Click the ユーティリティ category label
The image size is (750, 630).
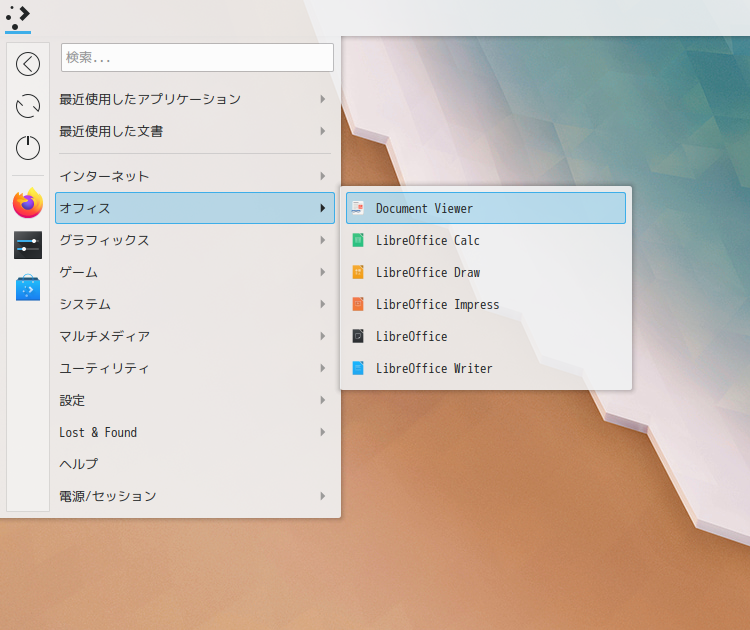(104, 368)
